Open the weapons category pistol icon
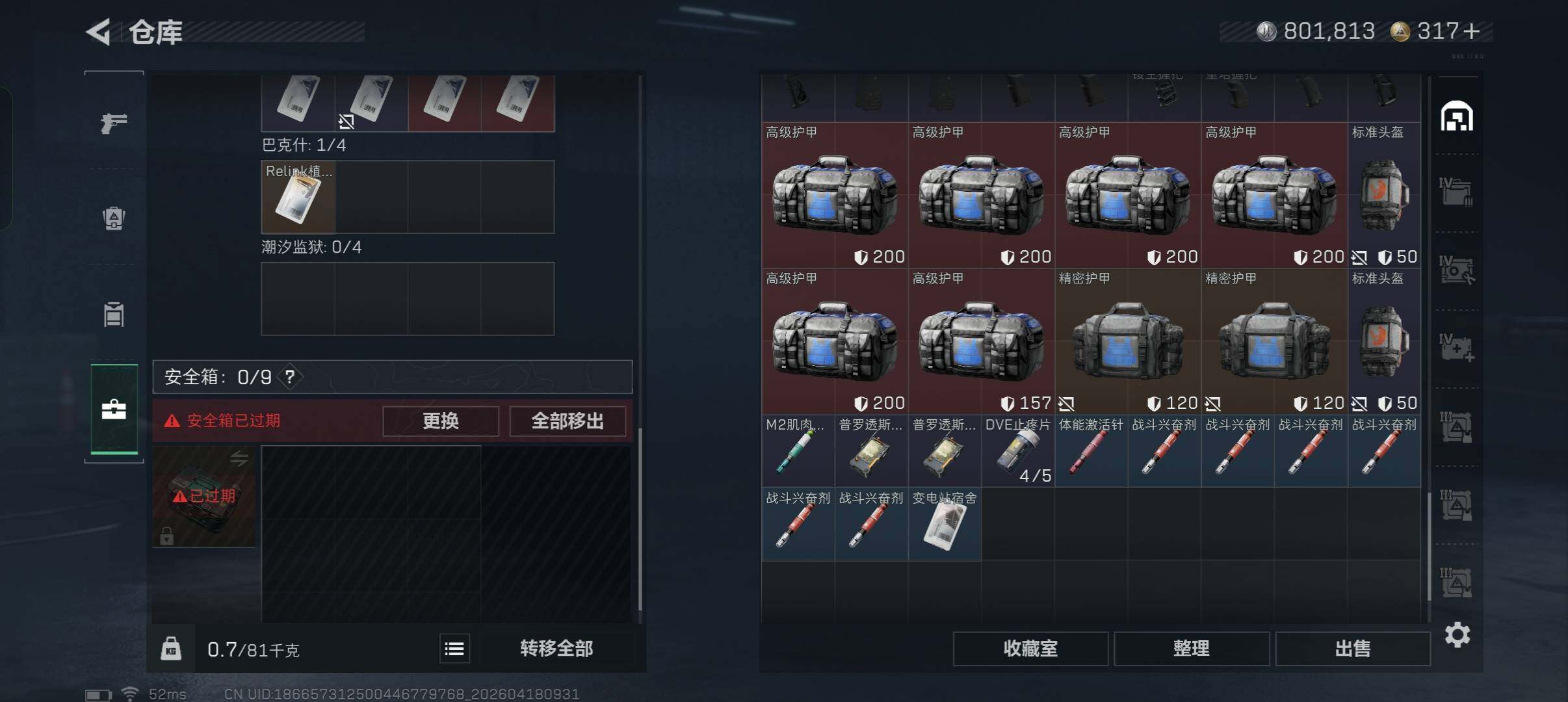Screen dimensions: 1568x702 click(x=114, y=122)
